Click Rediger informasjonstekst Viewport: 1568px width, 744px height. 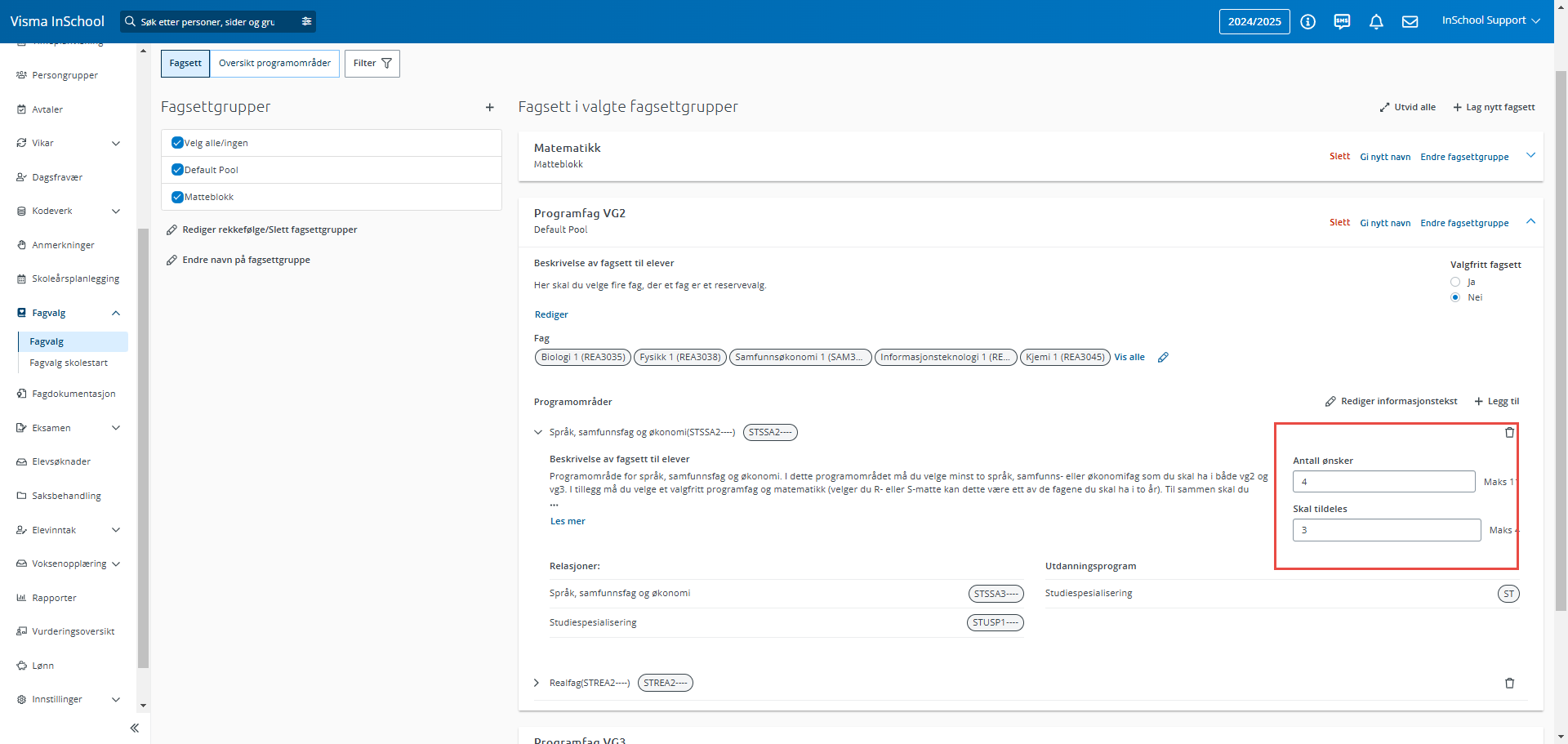click(1391, 401)
